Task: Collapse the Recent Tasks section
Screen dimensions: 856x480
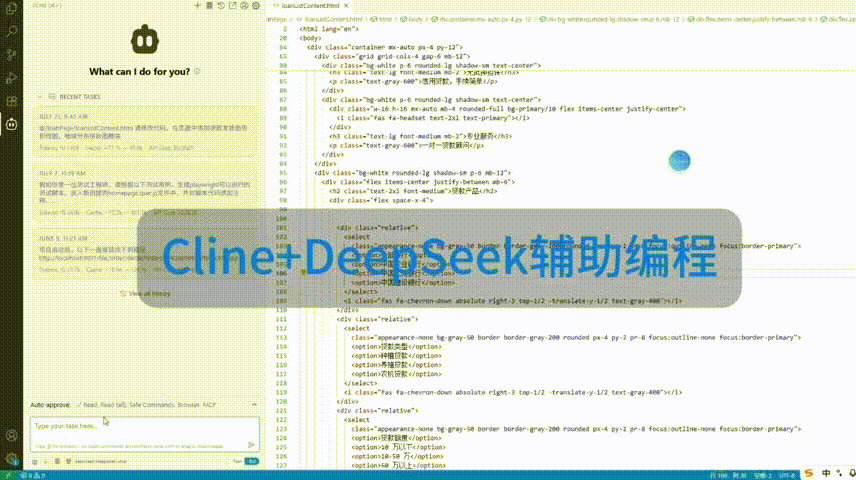Action: tap(39, 97)
